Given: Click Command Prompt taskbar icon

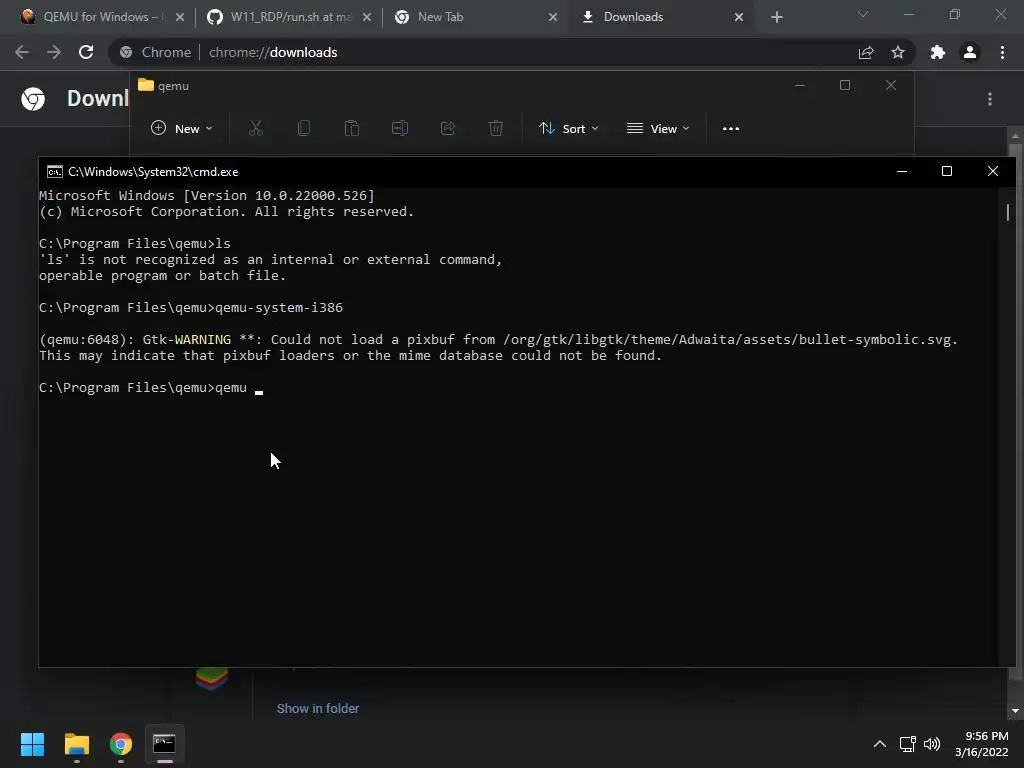Looking at the screenshot, I should 165,744.
